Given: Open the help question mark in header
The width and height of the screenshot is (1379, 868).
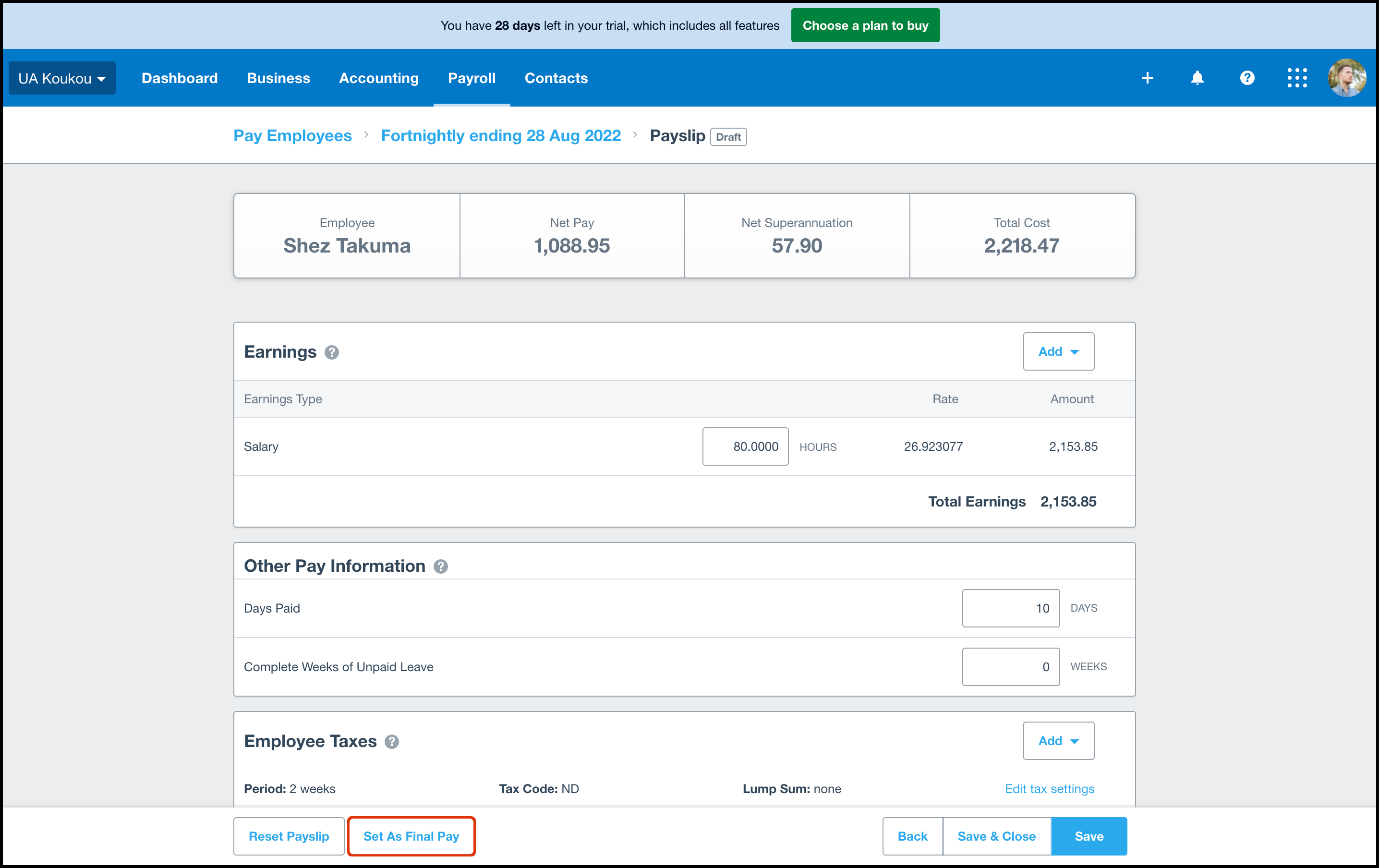Looking at the screenshot, I should tap(1246, 78).
